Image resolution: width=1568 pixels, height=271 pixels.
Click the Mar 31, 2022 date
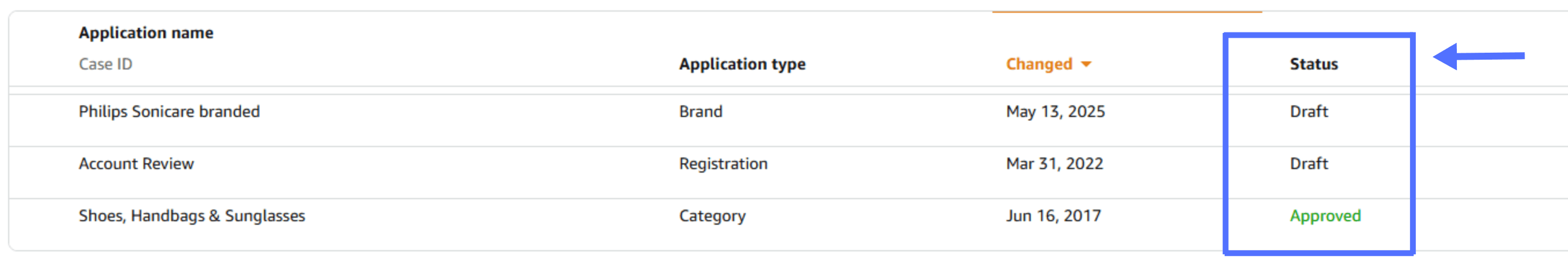[x=1054, y=164]
